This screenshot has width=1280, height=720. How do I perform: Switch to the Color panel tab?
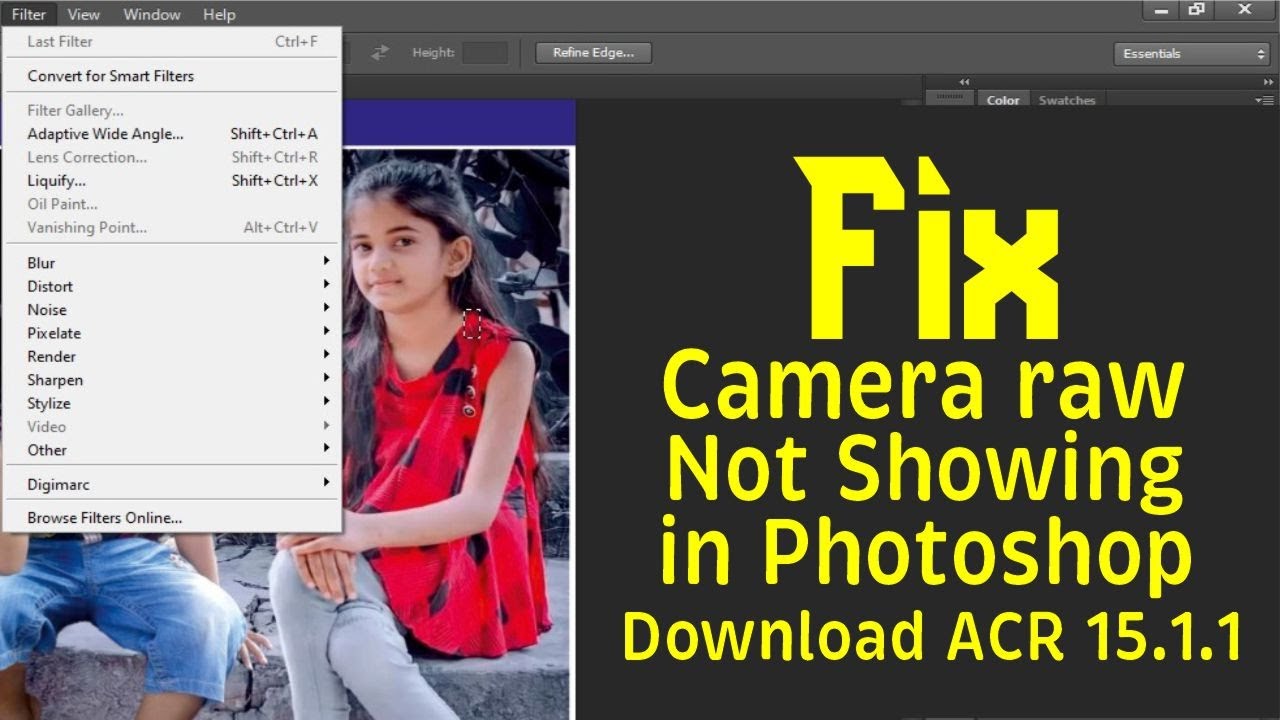click(1003, 100)
